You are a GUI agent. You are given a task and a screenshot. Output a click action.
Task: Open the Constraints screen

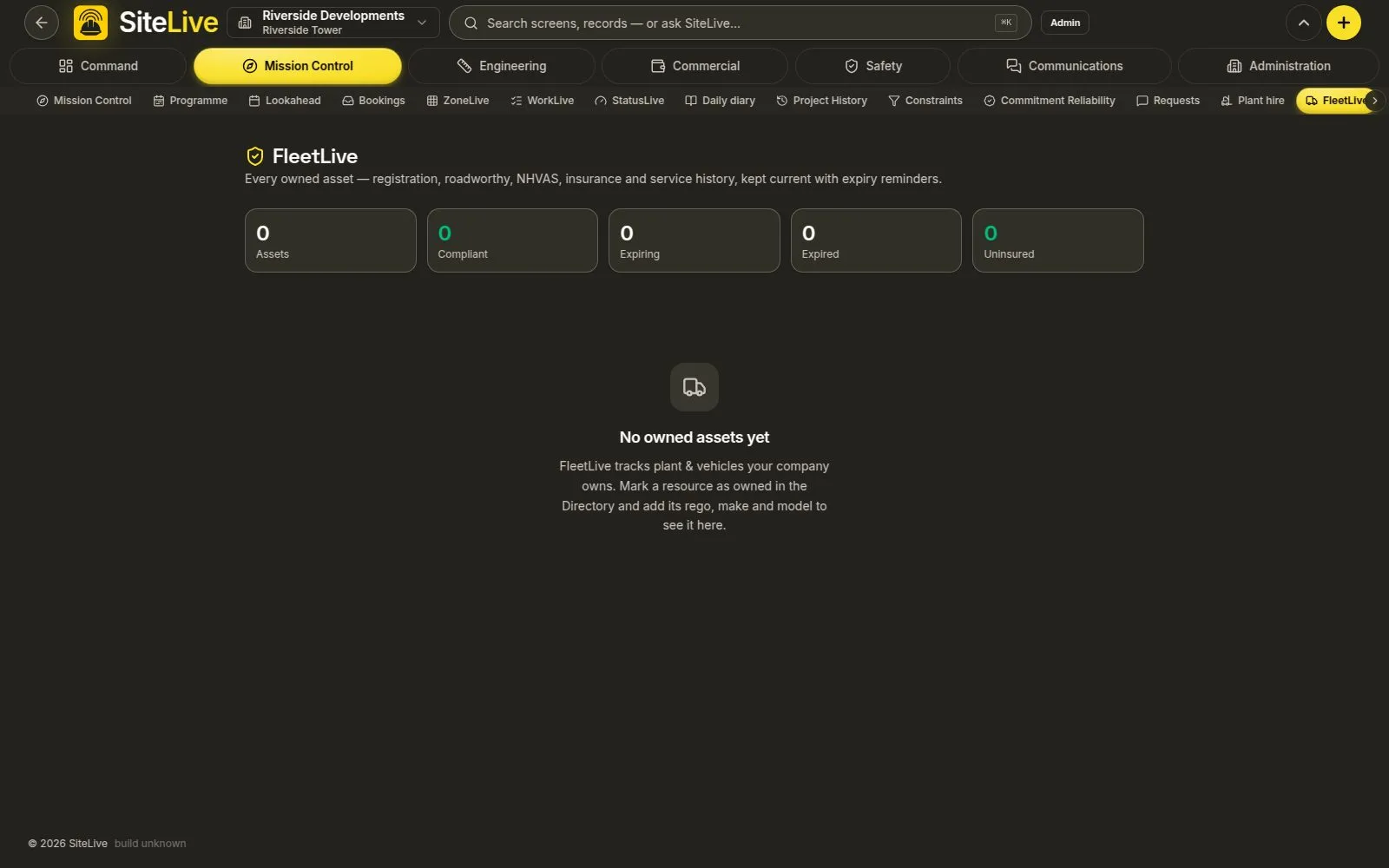click(925, 101)
